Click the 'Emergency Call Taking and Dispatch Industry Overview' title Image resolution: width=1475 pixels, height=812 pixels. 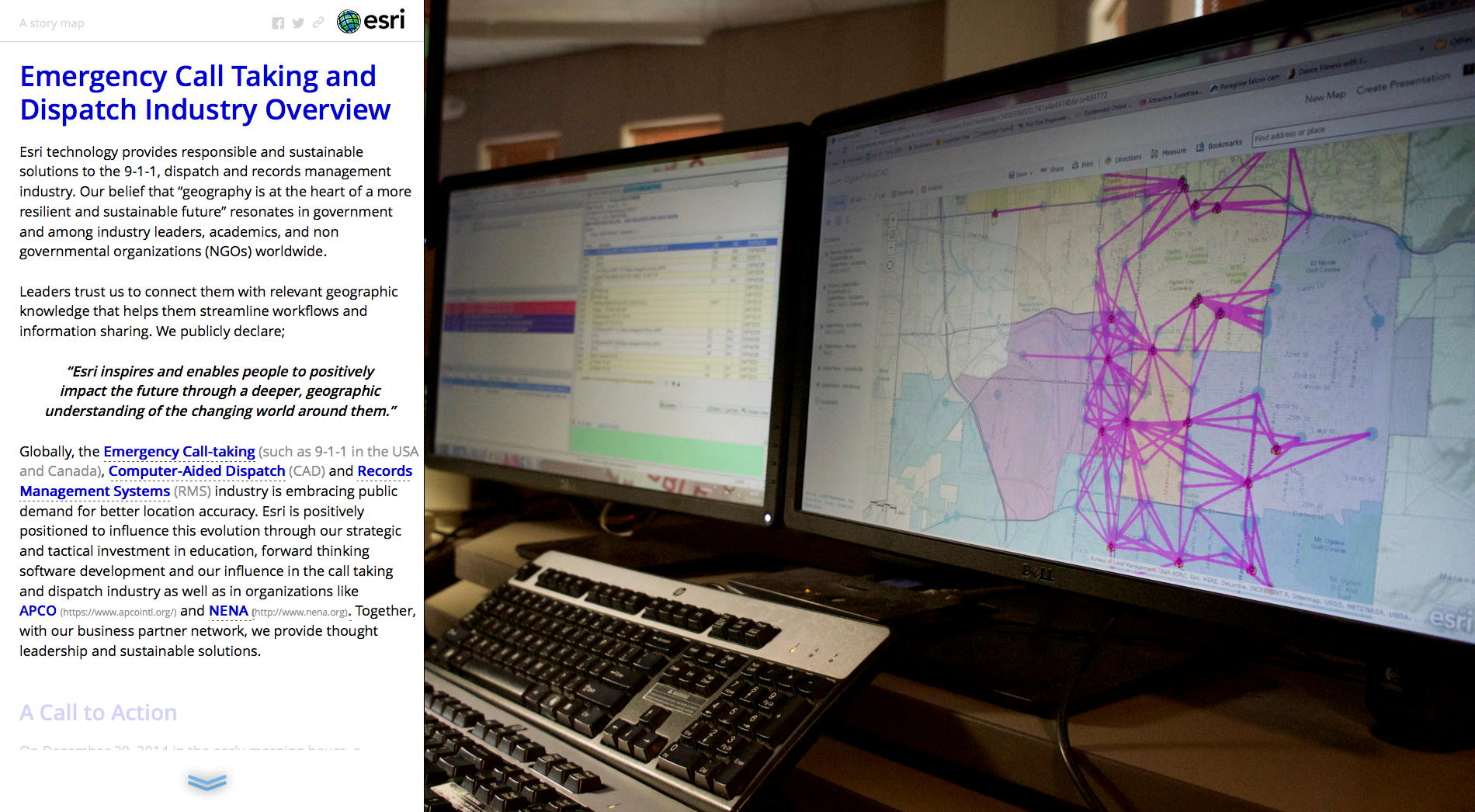pos(205,93)
